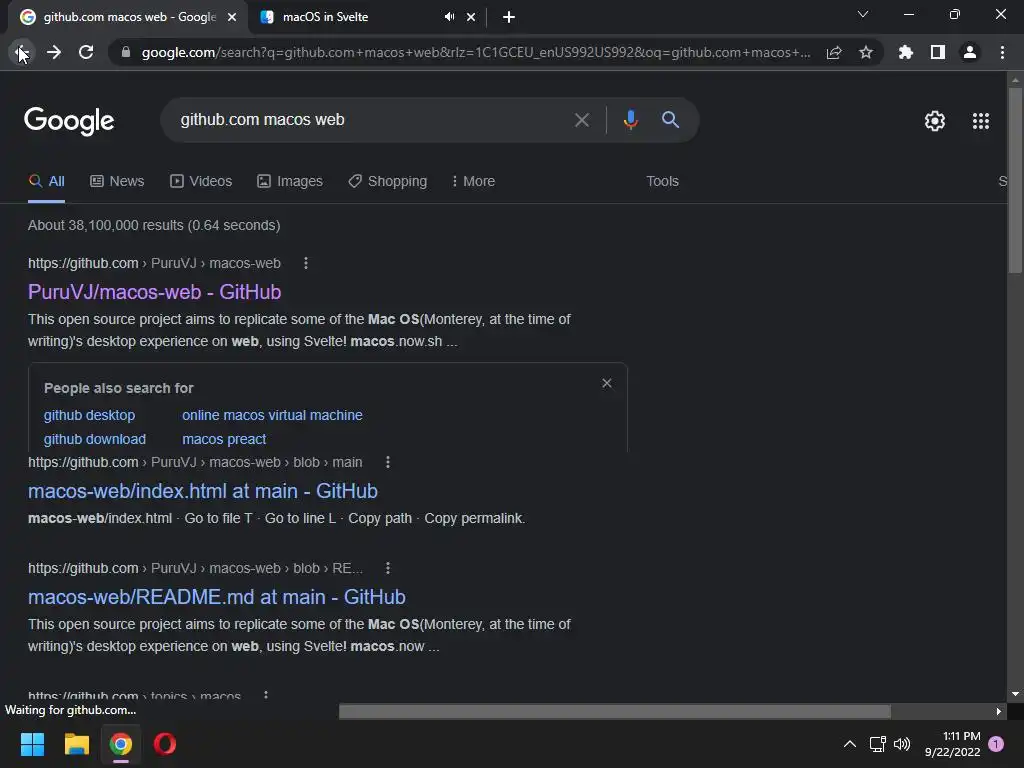Close the People also search for box
This screenshot has width=1024, height=768.
[607, 383]
